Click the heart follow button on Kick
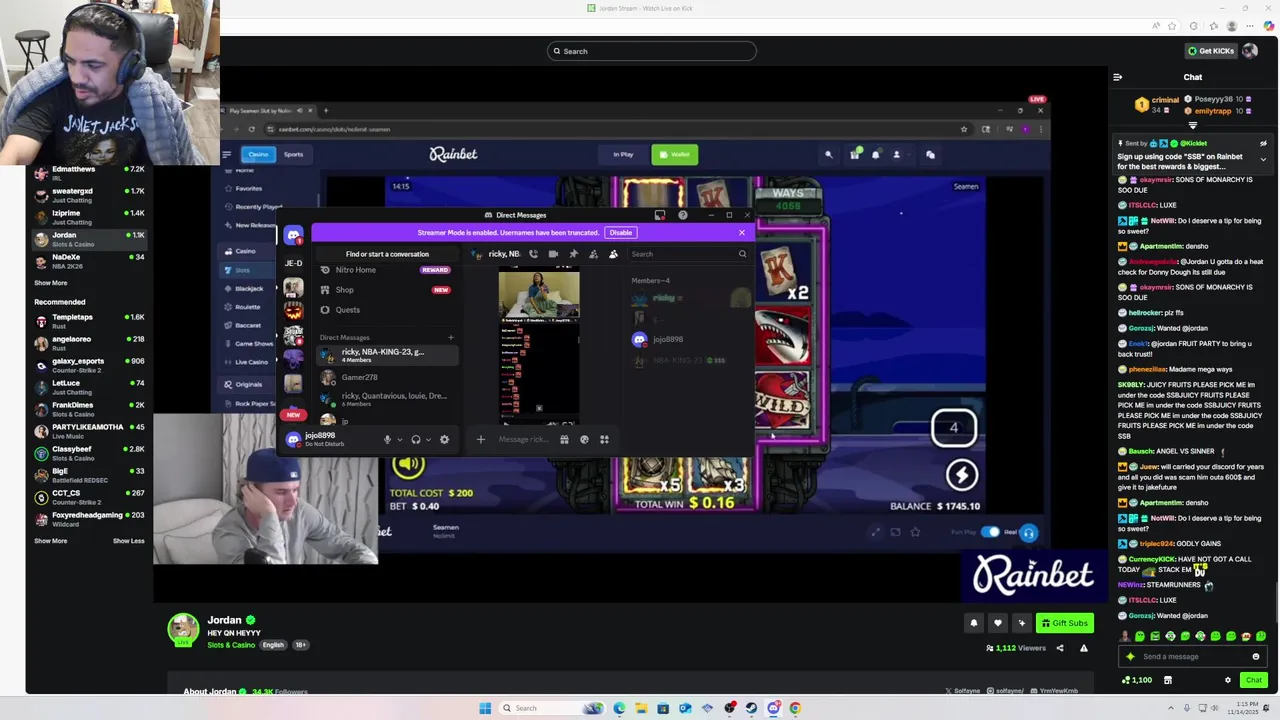 (997, 623)
